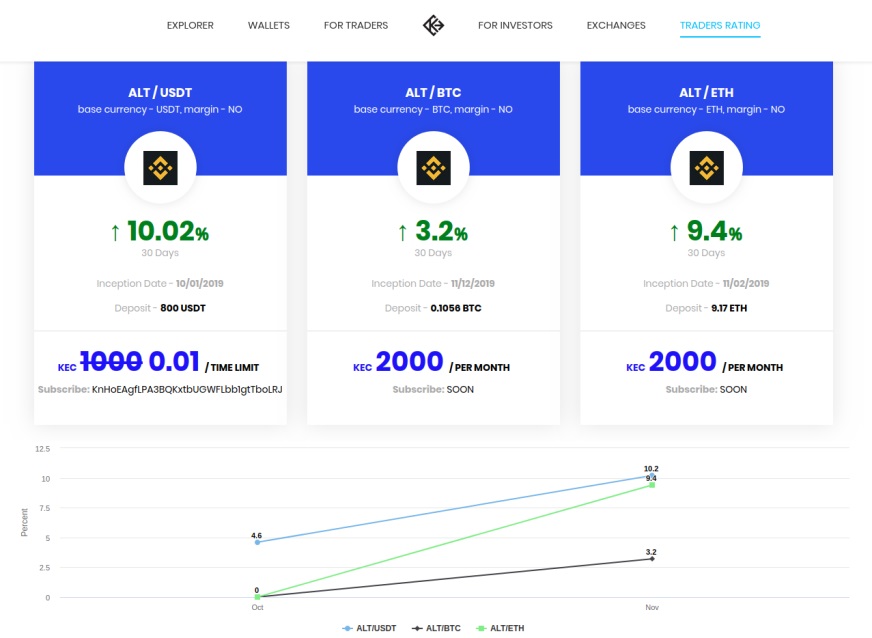This screenshot has width=872, height=638.
Task: Click the 10.2 data point on chart
Action: tap(652, 476)
